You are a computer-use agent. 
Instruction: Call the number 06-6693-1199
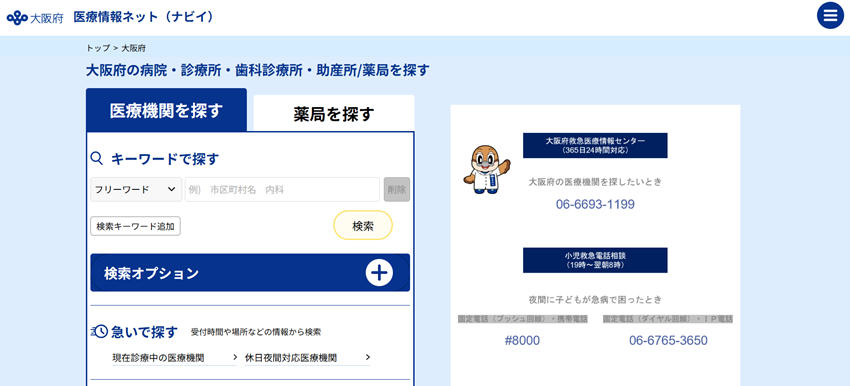pos(595,204)
